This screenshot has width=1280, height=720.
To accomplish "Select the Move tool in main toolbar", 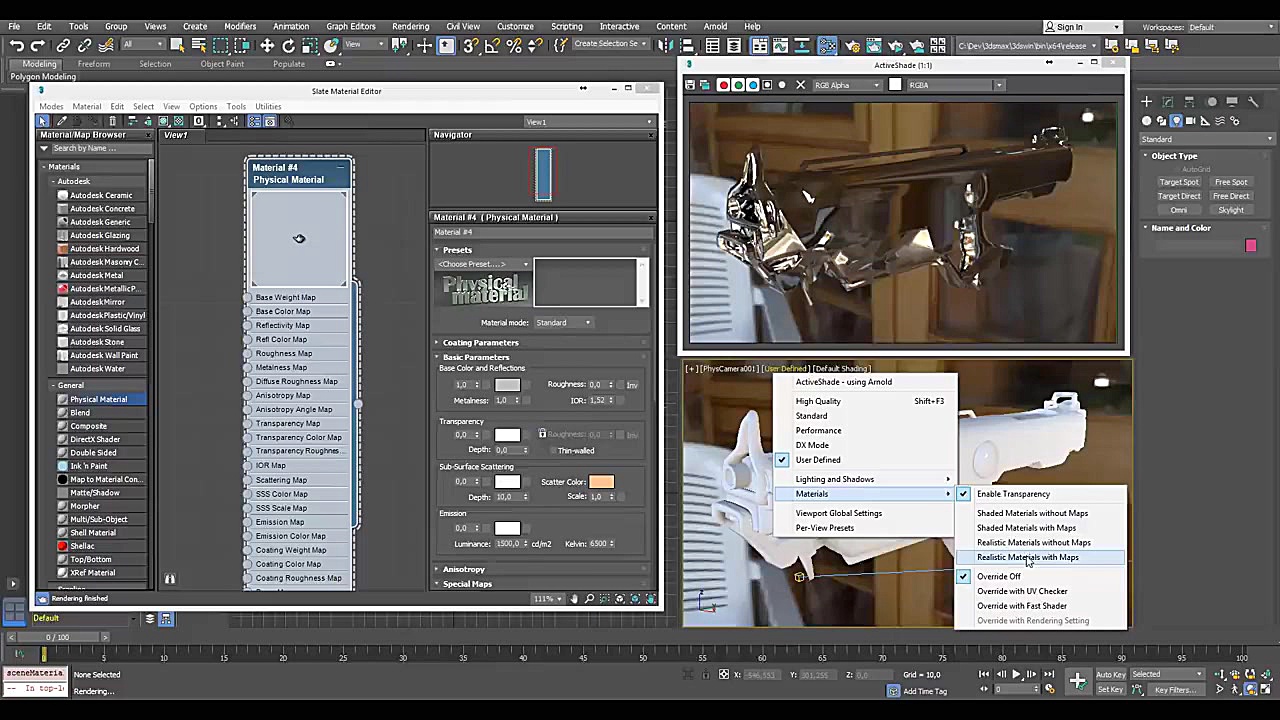I will click(x=267, y=45).
